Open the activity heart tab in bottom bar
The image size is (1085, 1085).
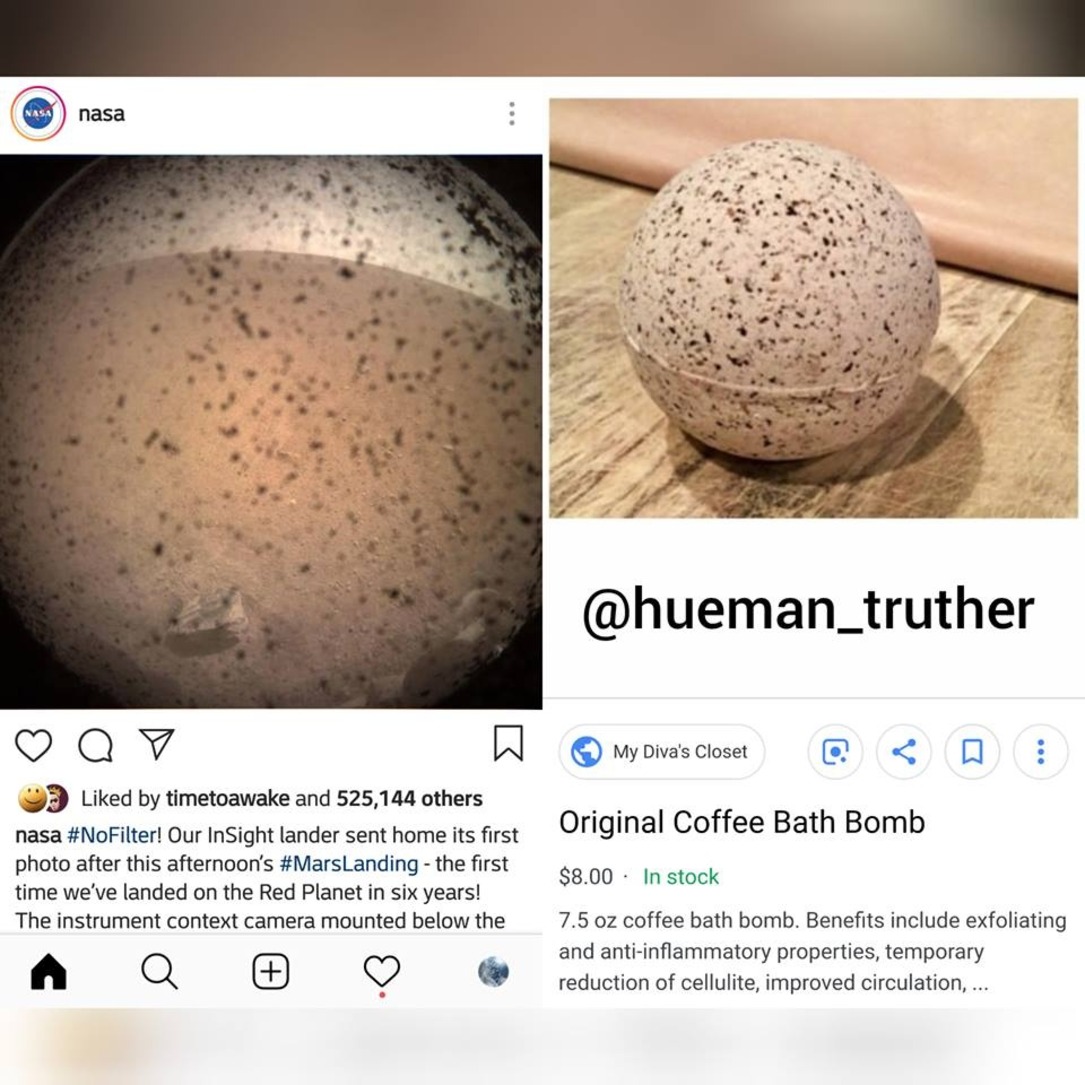382,972
